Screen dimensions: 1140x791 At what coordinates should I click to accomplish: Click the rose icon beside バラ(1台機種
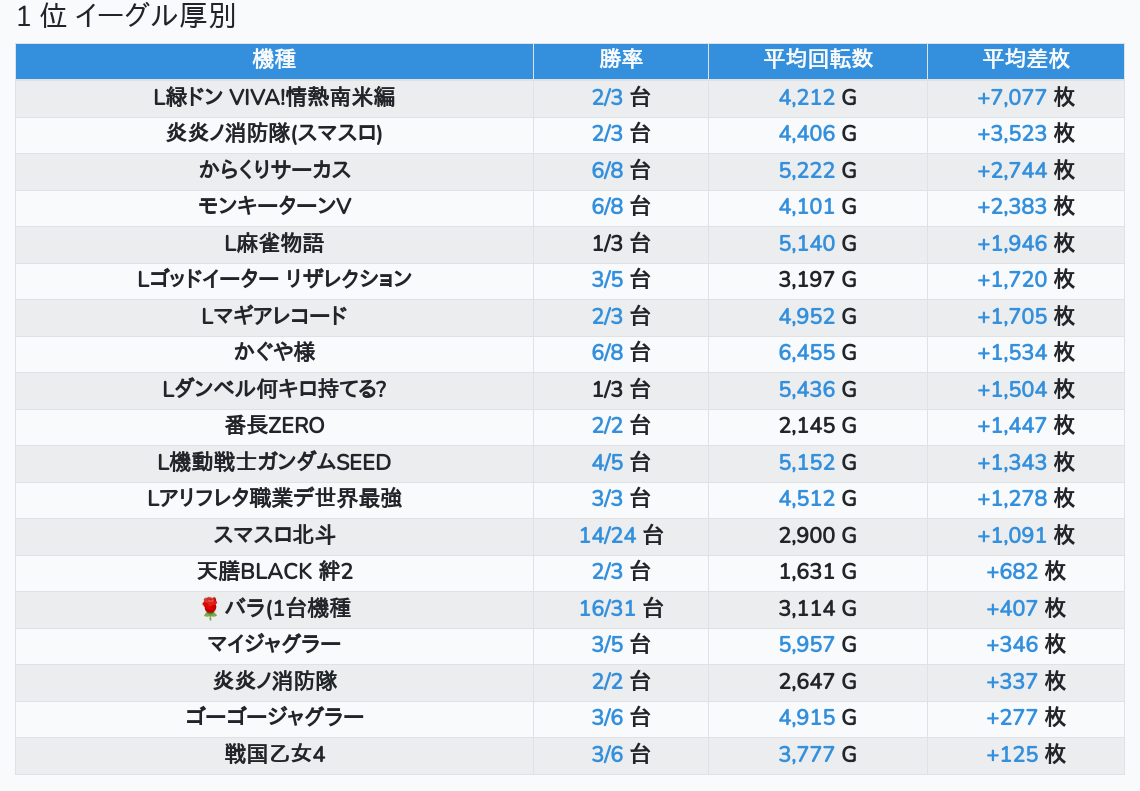point(209,608)
